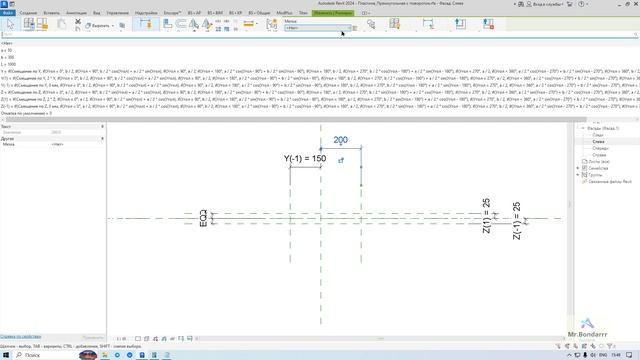Select the Sheets node in project browser
The height and width of the screenshot is (360, 640).
[599, 162]
